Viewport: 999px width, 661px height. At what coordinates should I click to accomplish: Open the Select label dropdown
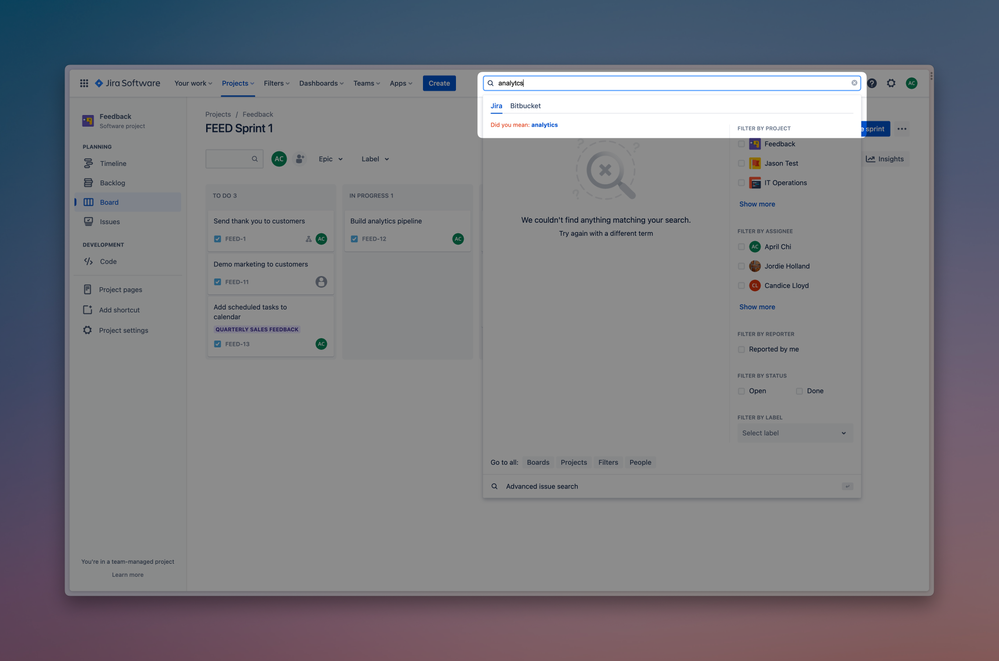click(794, 433)
